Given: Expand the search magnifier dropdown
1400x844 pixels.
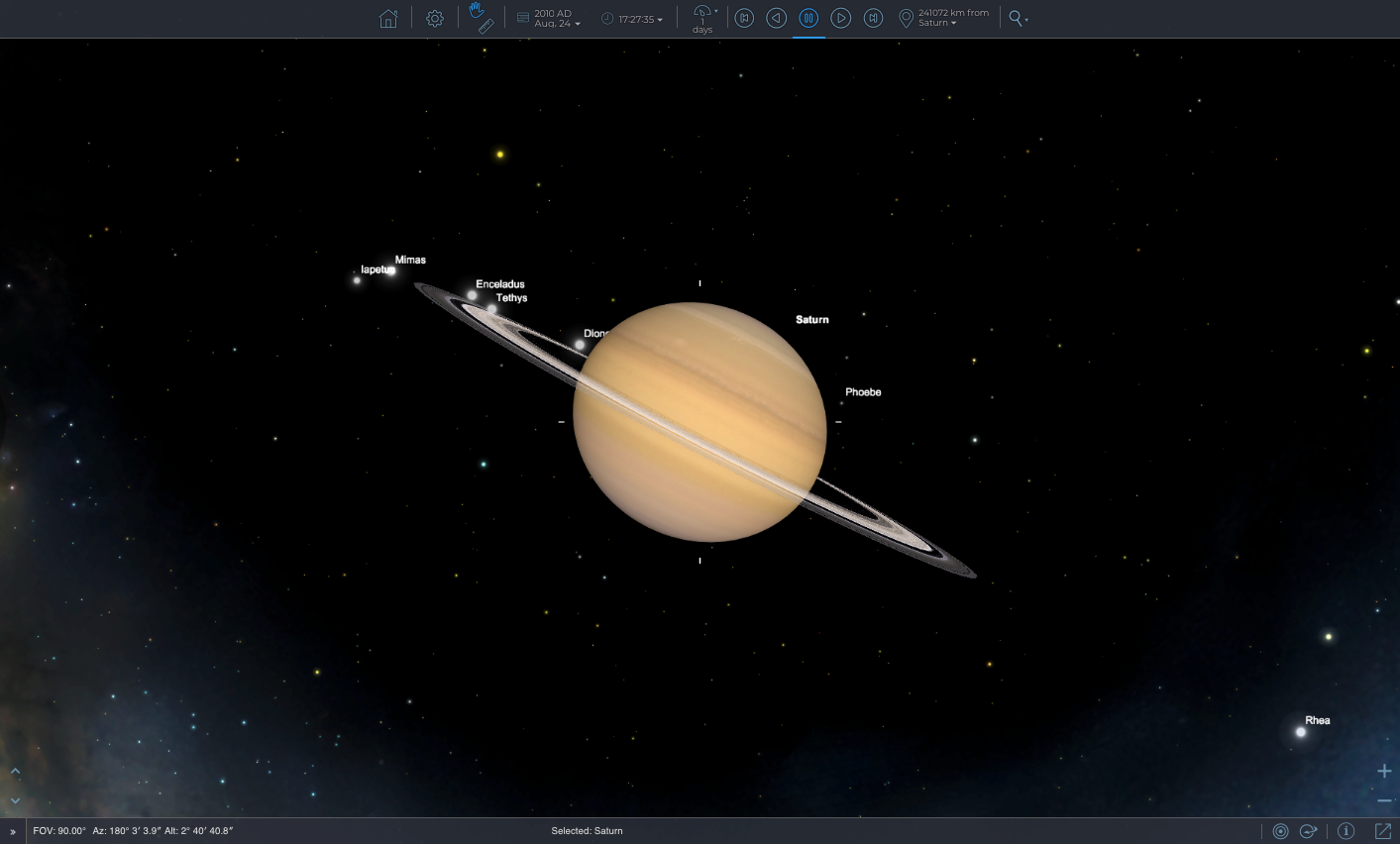Looking at the screenshot, I should coord(1018,19).
